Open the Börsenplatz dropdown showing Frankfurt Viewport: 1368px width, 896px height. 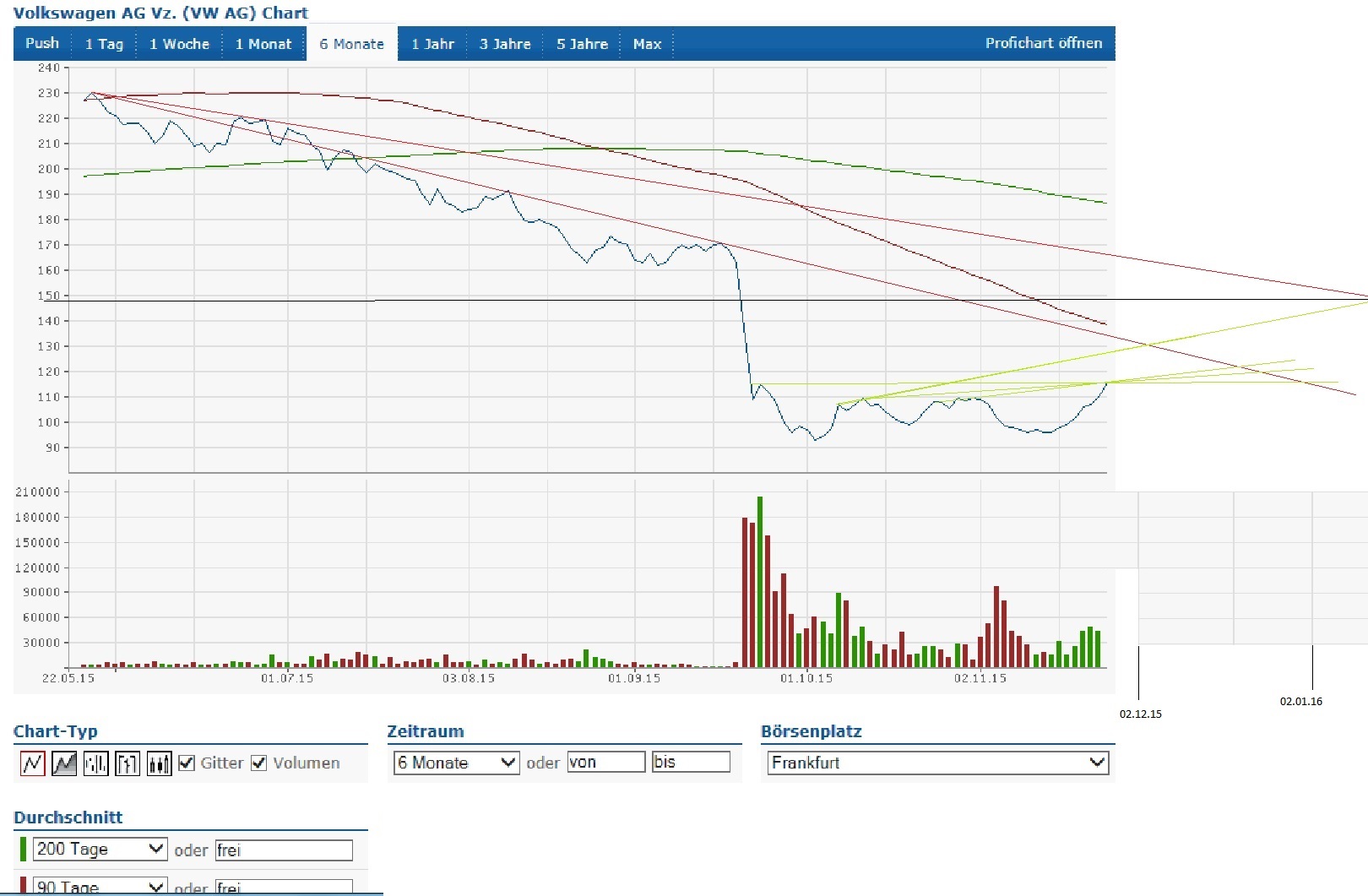pos(937,763)
